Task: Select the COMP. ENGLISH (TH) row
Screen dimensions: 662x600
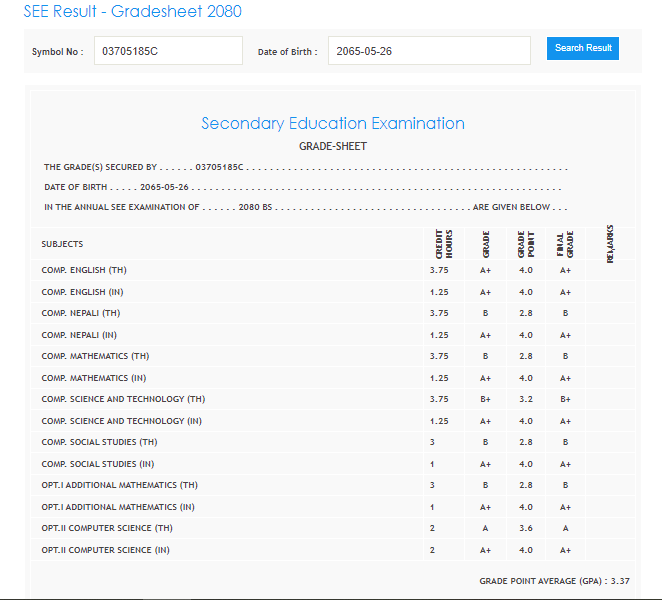Action: tap(84, 270)
